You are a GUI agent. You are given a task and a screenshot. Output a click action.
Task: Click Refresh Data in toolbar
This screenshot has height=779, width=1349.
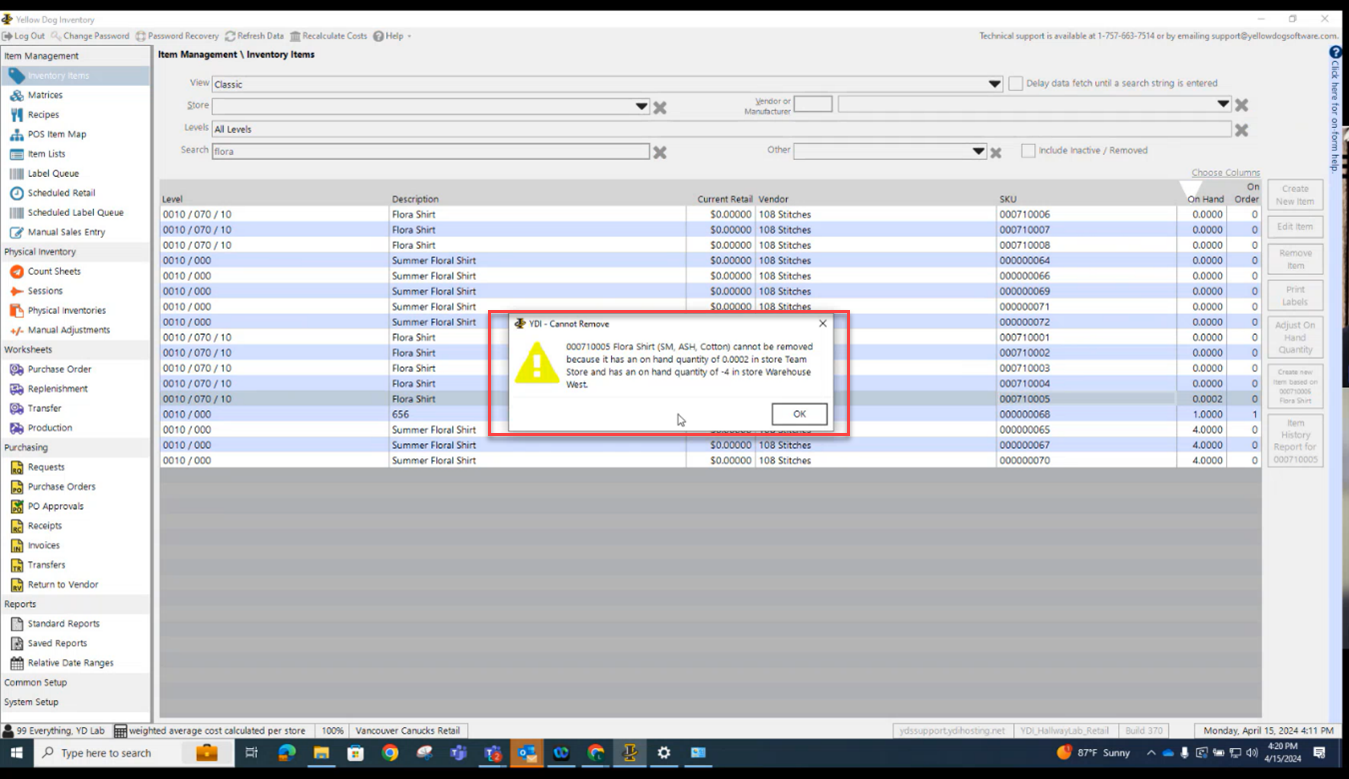(x=254, y=36)
